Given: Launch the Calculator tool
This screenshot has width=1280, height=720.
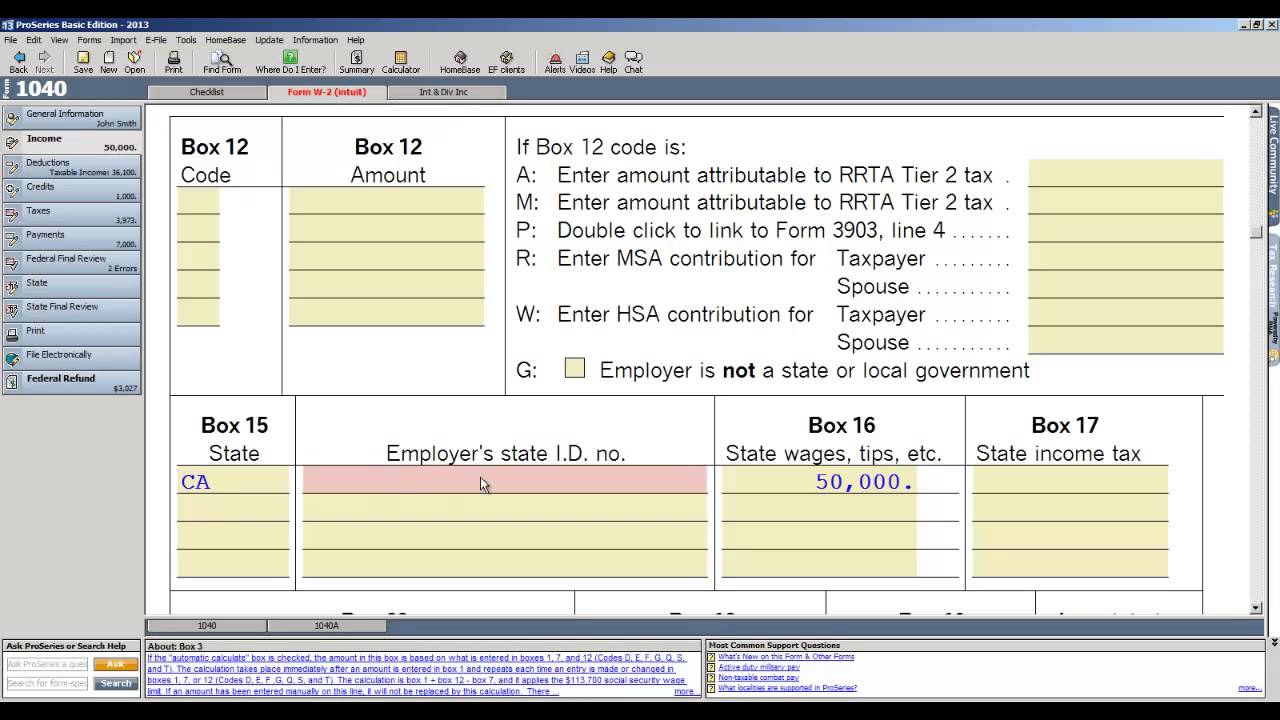Looking at the screenshot, I should click(x=401, y=62).
